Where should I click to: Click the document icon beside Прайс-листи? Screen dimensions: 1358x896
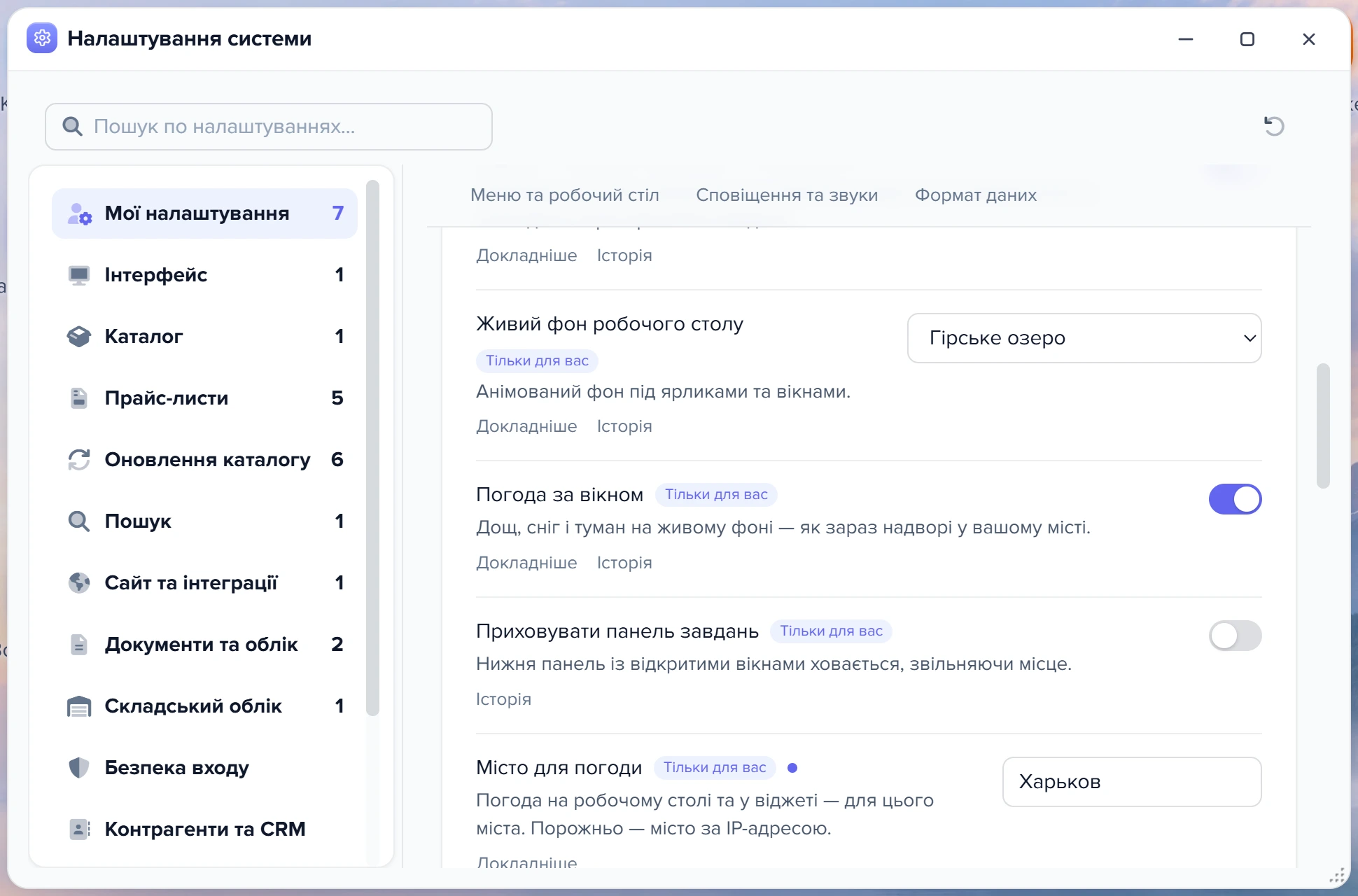coord(79,398)
